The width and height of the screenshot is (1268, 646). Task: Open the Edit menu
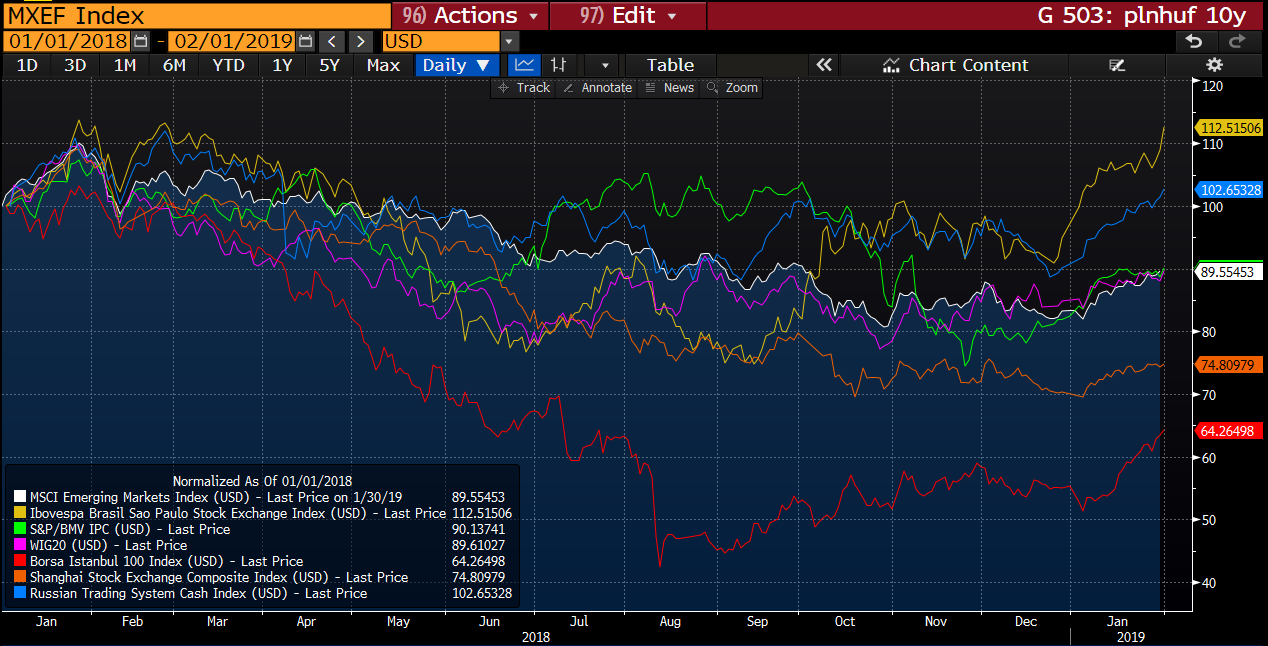(627, 16)
